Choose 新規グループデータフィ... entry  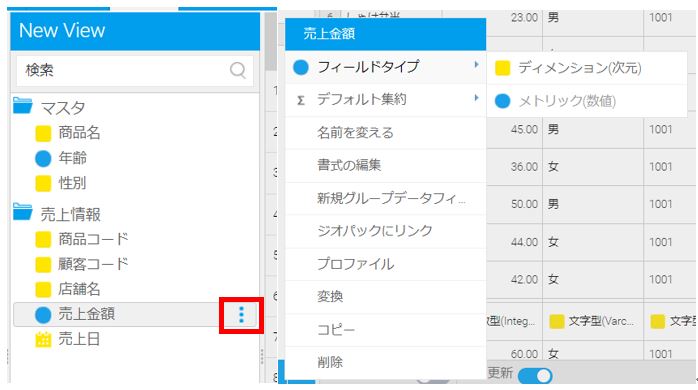(x=386, y=199)
